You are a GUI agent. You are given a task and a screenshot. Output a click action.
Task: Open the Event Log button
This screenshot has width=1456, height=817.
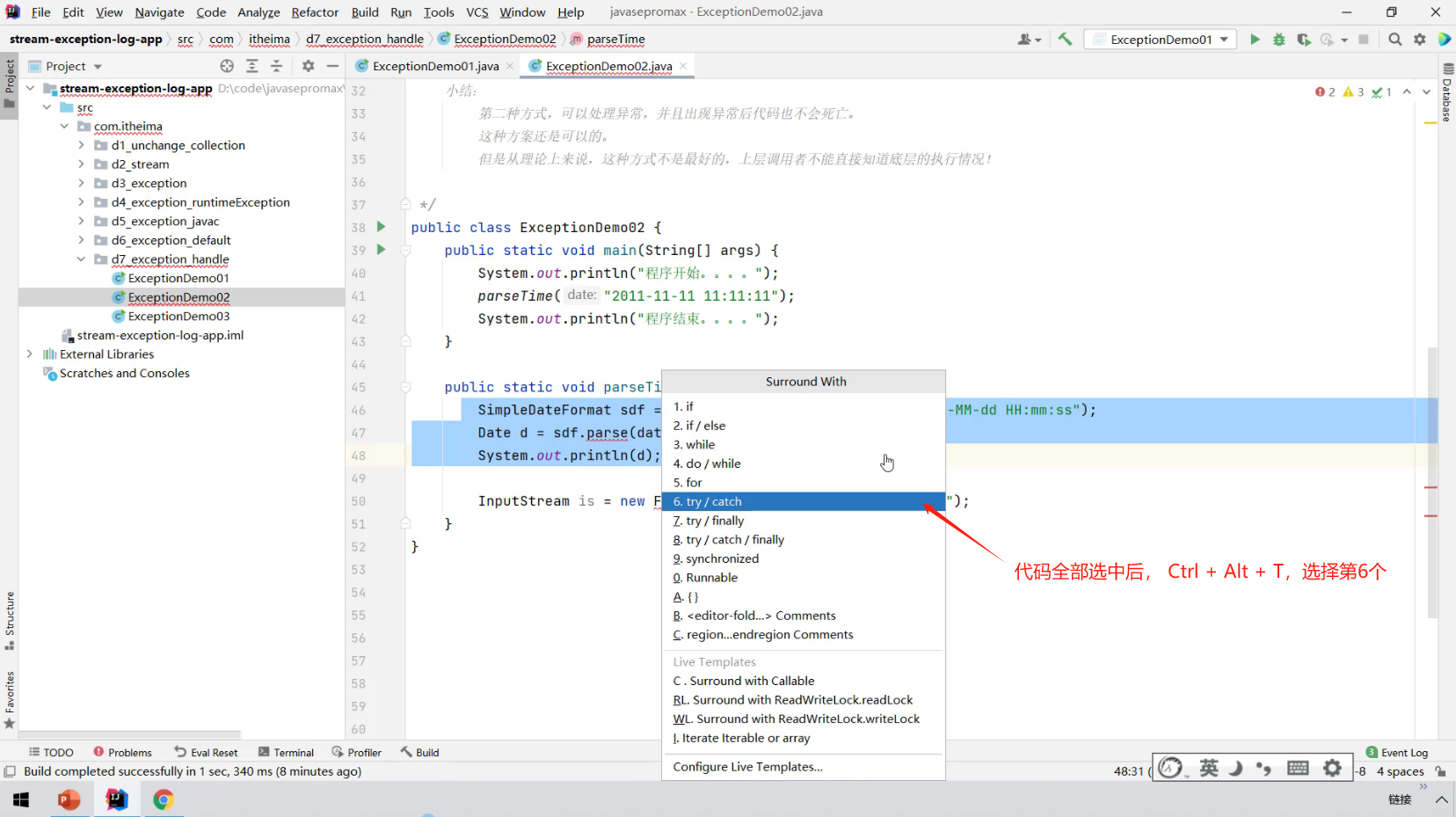pos(1397,753)
